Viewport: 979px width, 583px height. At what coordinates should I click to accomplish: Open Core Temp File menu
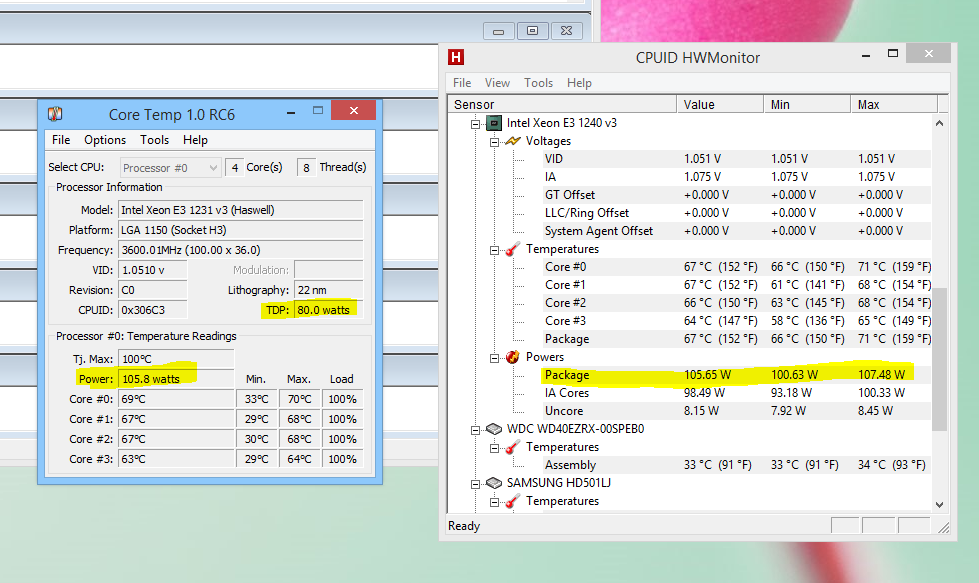(61, 140)
